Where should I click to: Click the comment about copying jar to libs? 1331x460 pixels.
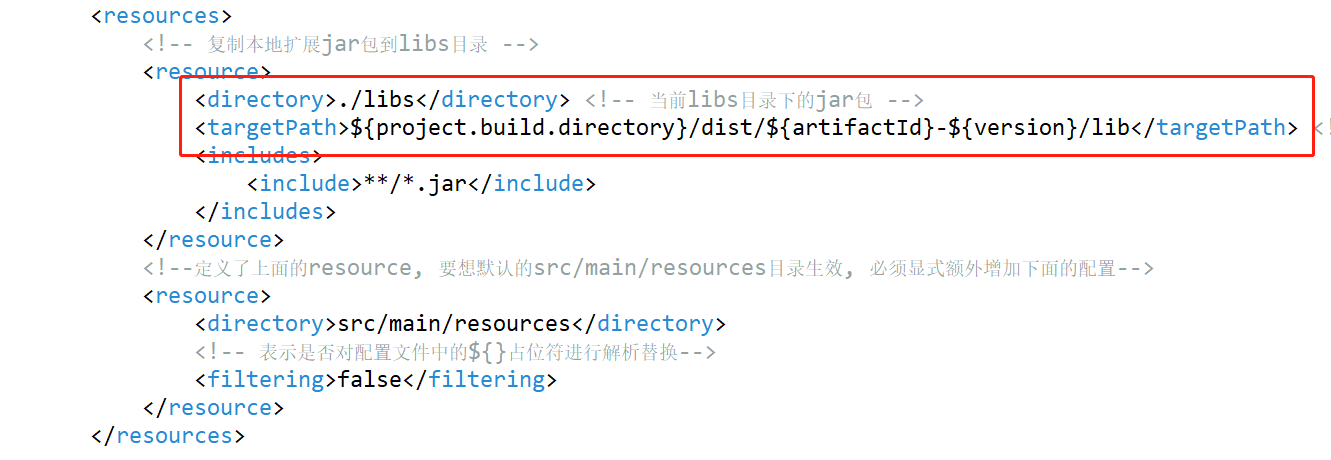pyautogui.click(x=341, y=44)
